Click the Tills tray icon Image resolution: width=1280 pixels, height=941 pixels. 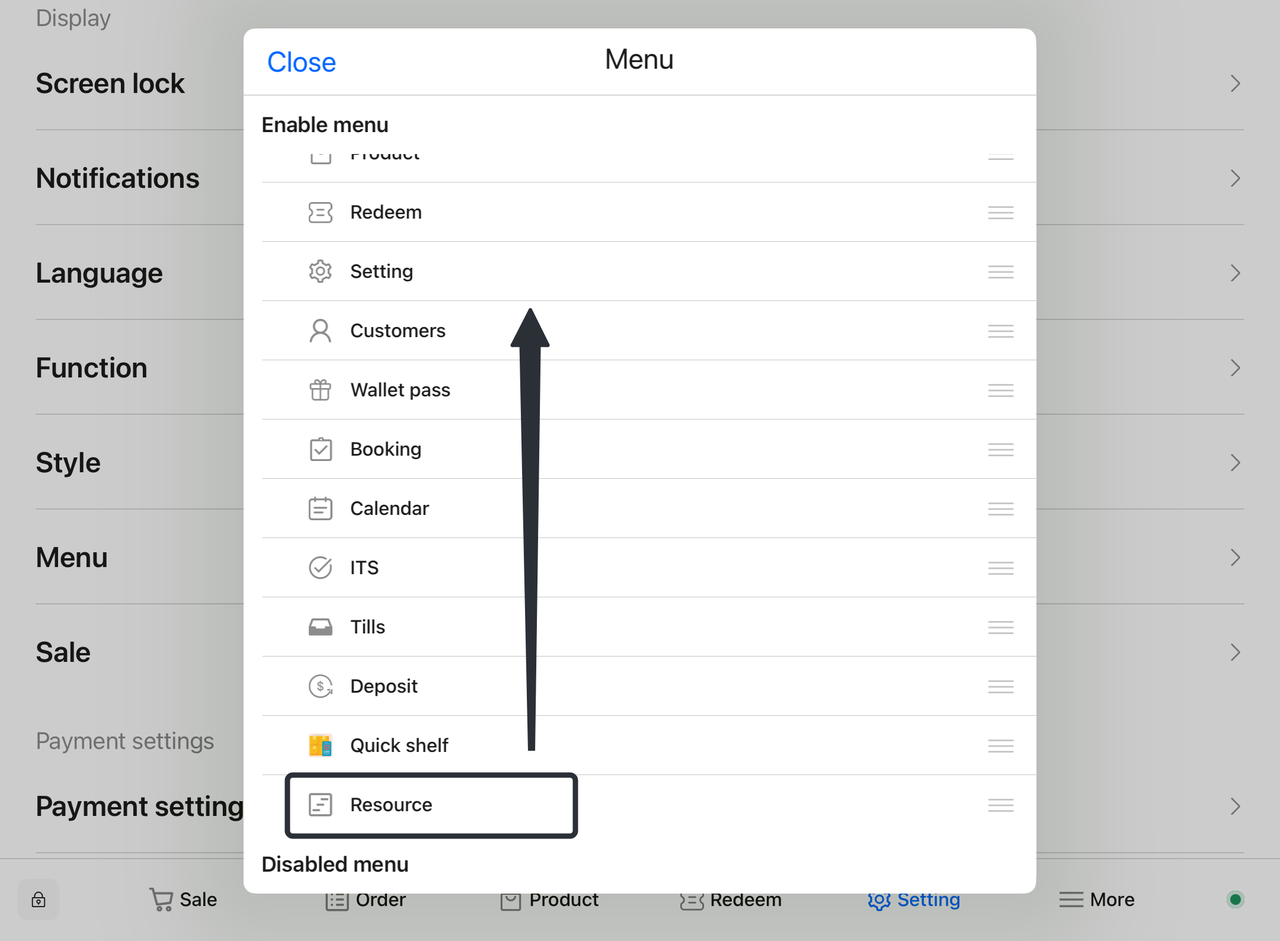pos(320,627)
